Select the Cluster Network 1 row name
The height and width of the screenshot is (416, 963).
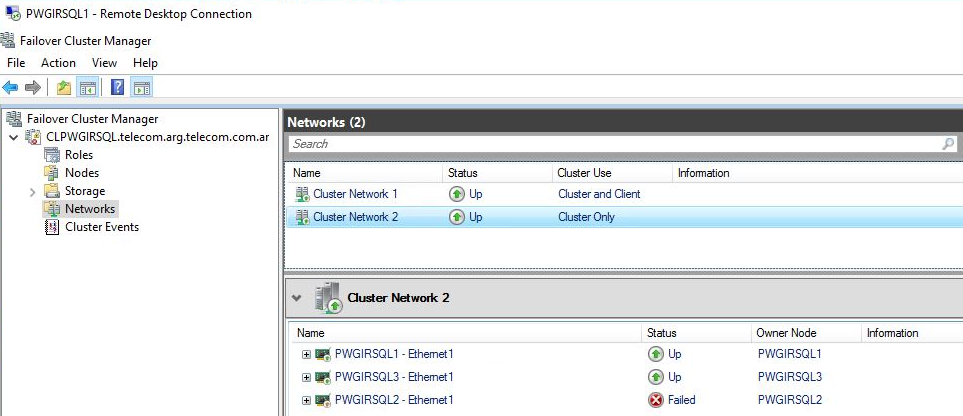pos(356,194)
